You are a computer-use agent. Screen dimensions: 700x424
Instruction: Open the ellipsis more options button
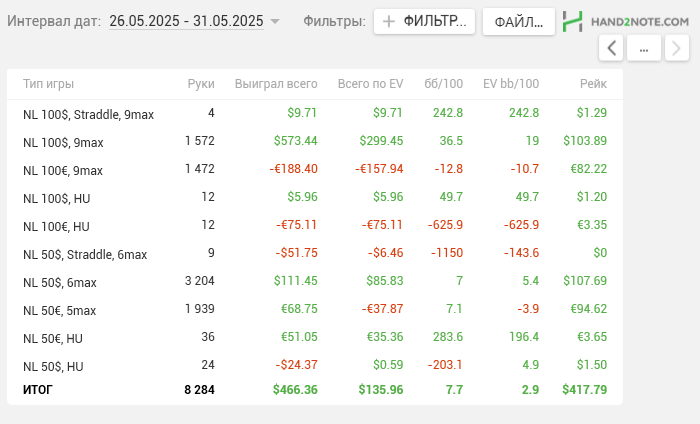[644, 47]
